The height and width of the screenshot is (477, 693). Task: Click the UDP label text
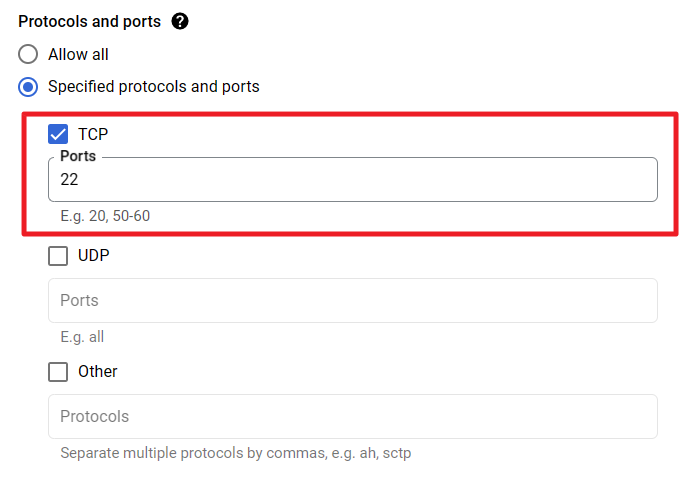tap(93, 256)
